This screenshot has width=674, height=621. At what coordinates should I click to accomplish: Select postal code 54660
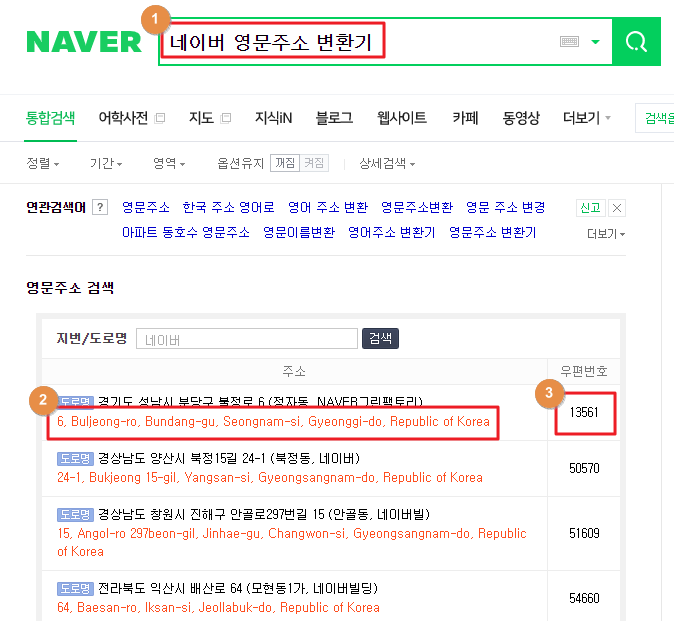coord(584,598)
